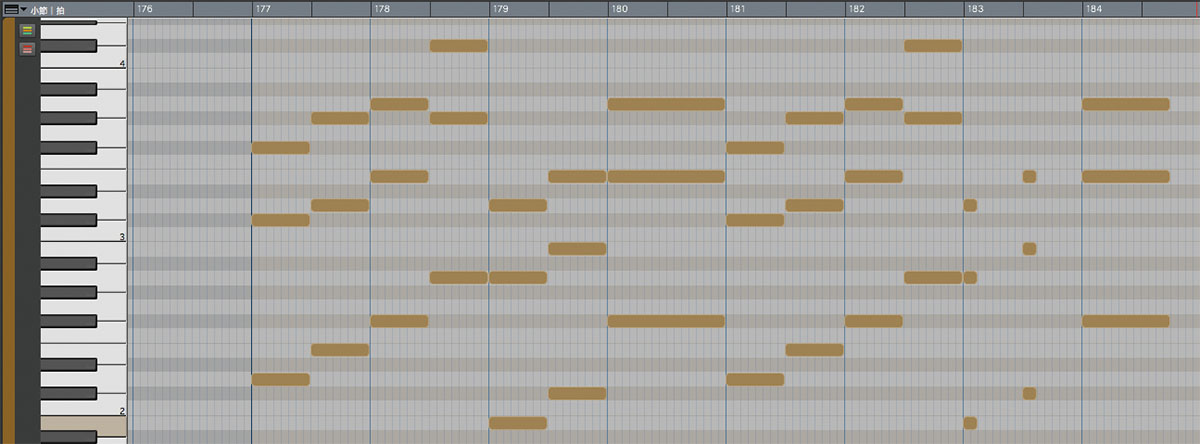The height and width of the screenshot is (444, 1200).
Task: Select the short D3 note at bar 183
Action: 970,205
